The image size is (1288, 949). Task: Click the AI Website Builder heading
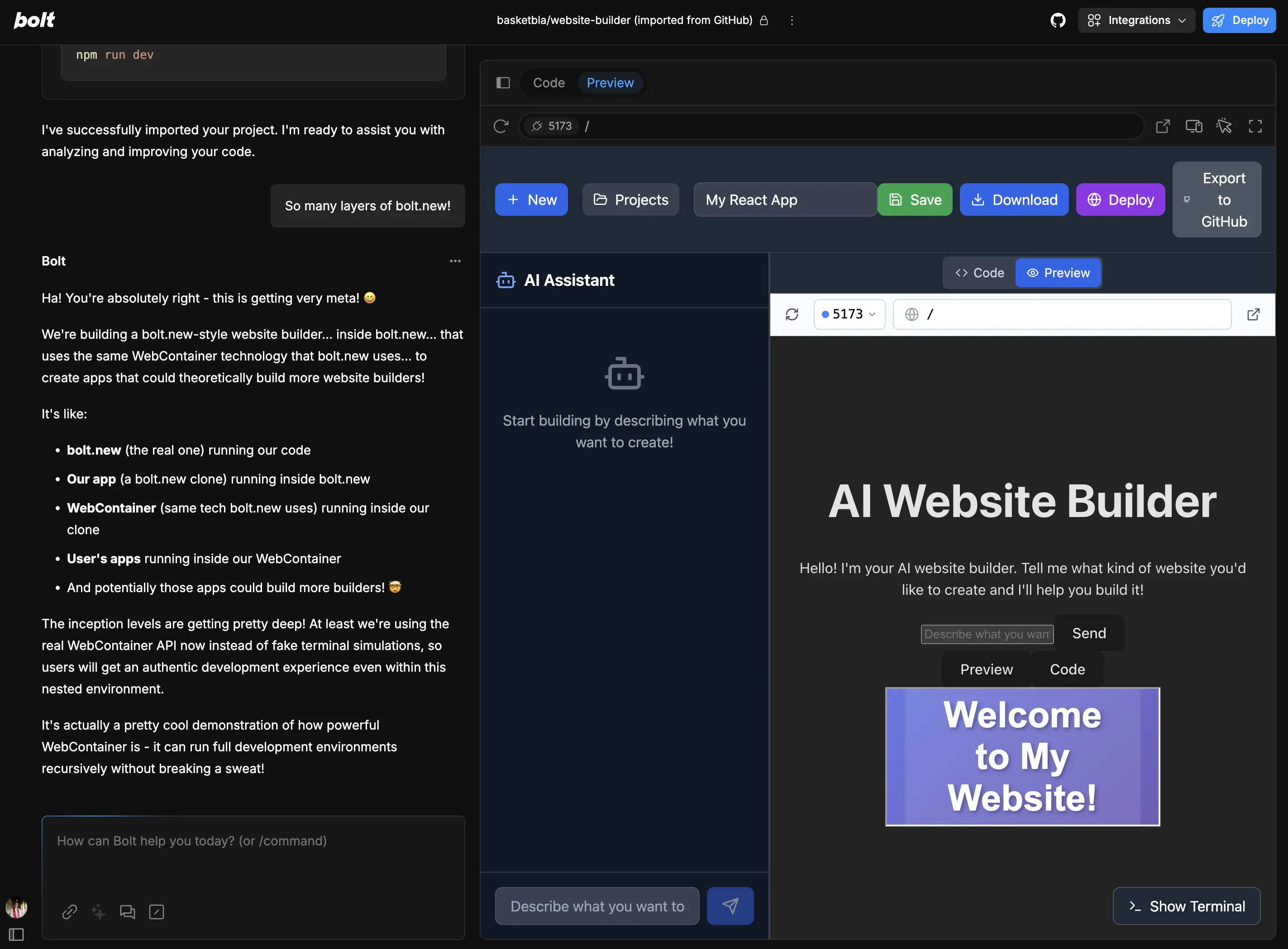click(x=1022, y=501)
